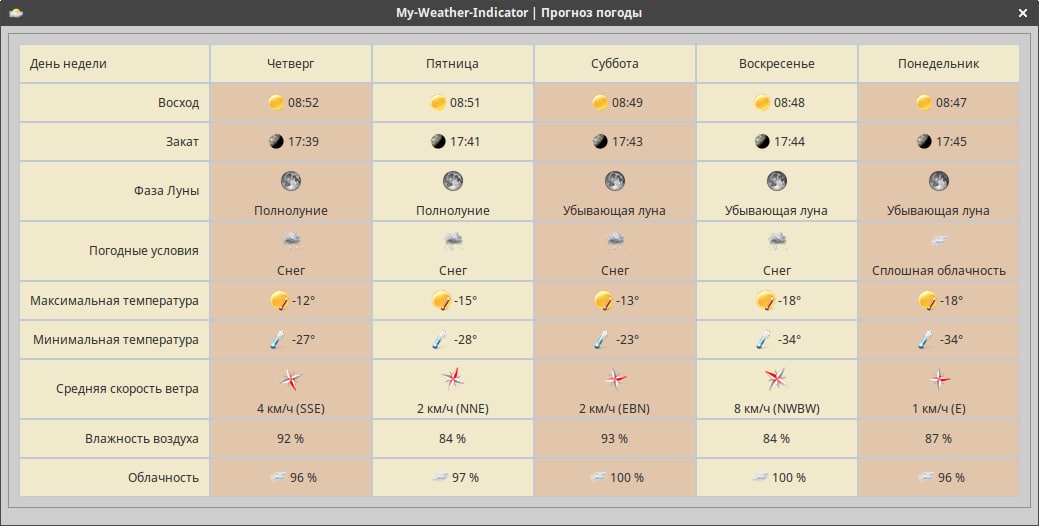This screenshot has height=526, width=1039.
Task: Click the cloudiness icon beside 96 % for Четверг
Action: click(278, 477)
